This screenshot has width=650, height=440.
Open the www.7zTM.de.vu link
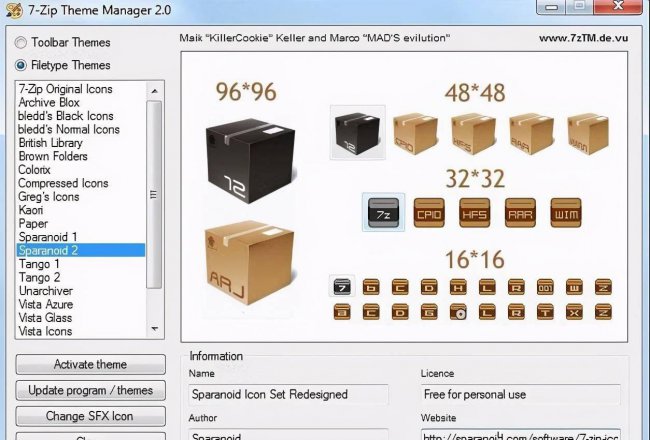pyautogui.click(x=583, y=38)
